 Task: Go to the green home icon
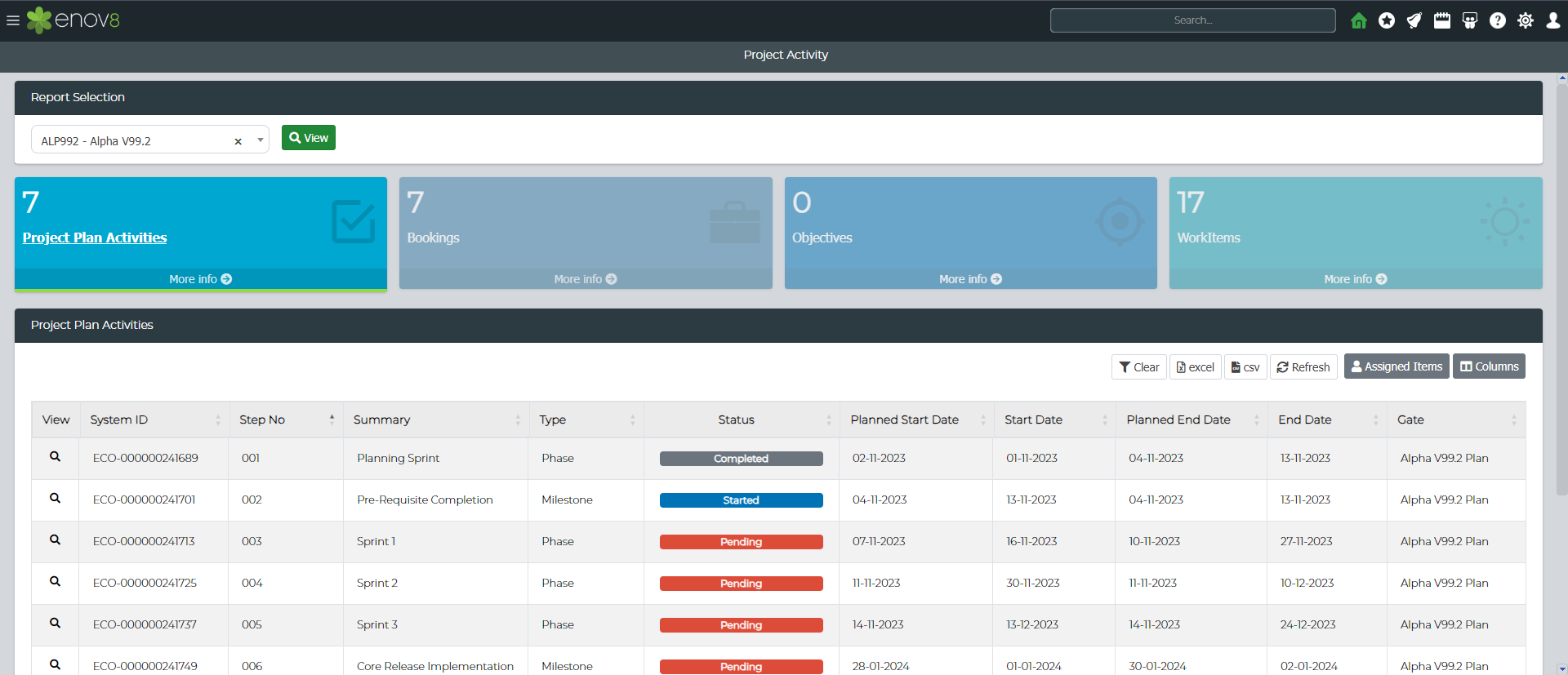pos(1359,20)
